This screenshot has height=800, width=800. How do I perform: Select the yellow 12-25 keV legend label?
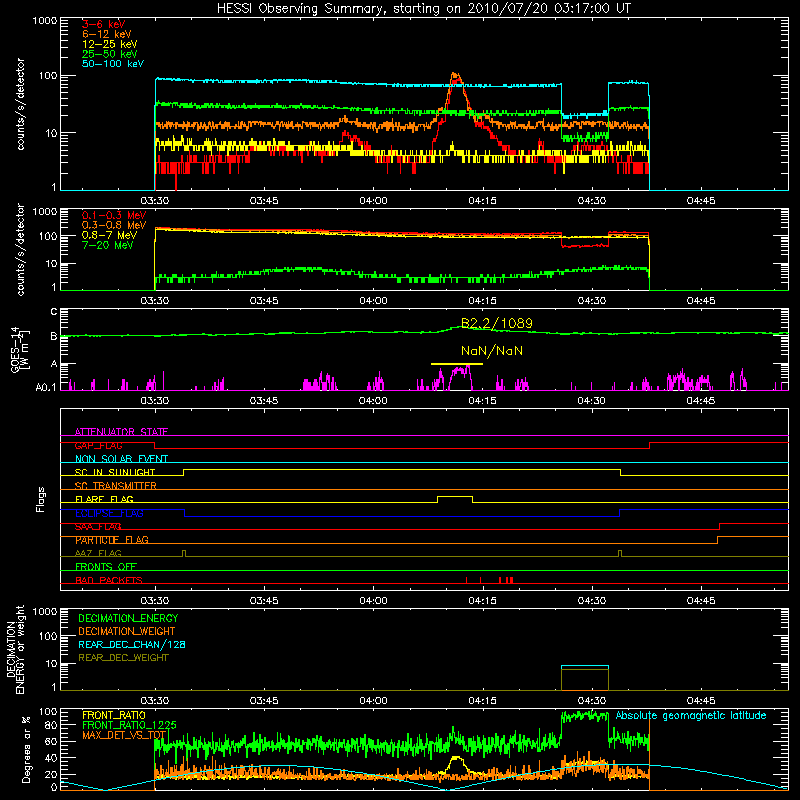109,44
